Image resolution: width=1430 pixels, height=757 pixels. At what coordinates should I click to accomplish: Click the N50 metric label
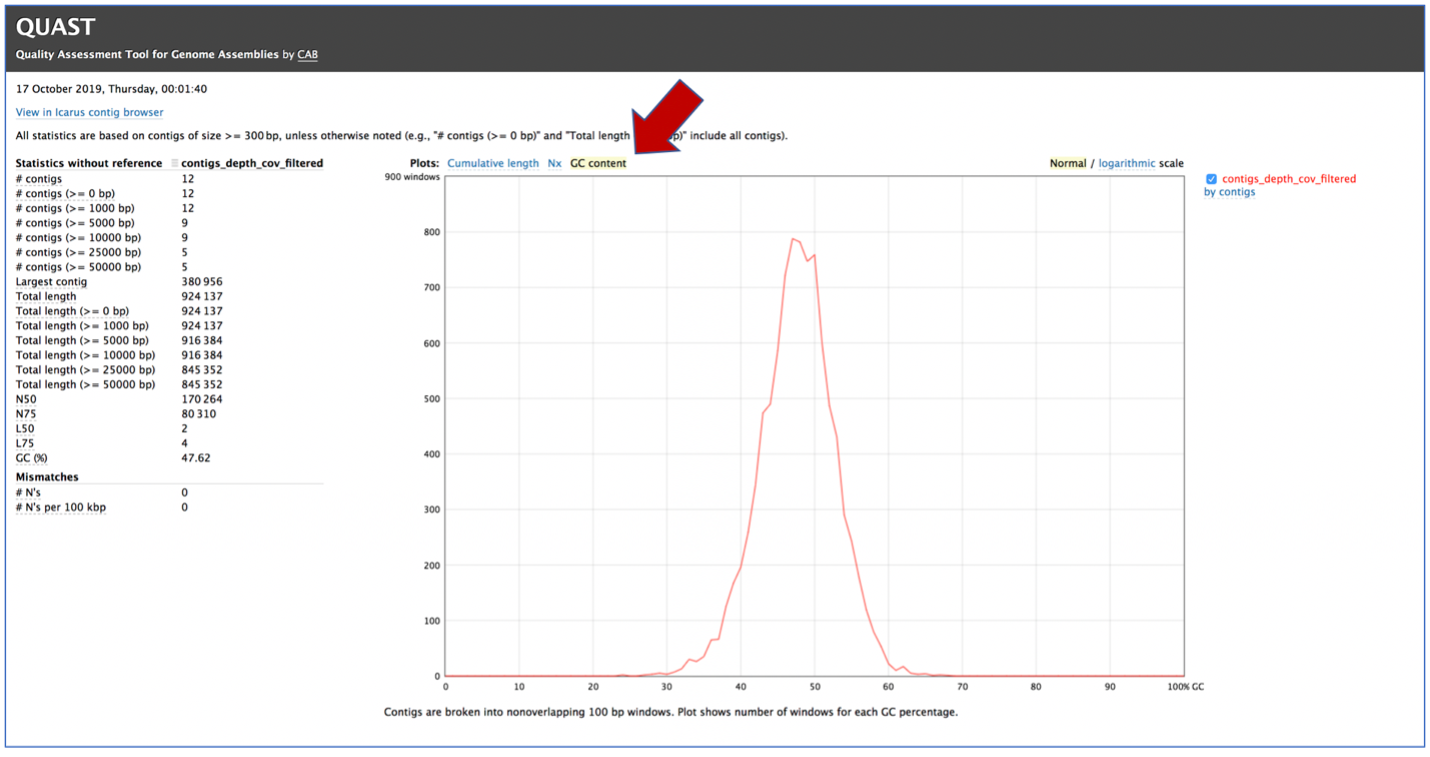[26, 399]
